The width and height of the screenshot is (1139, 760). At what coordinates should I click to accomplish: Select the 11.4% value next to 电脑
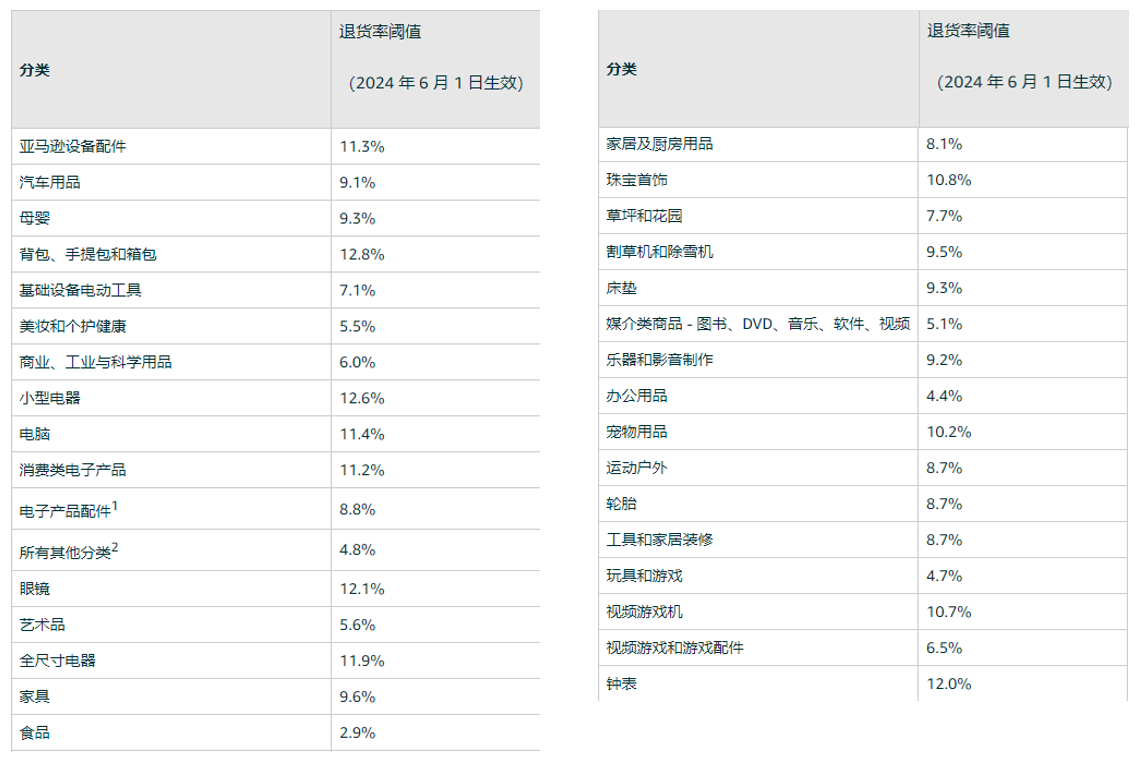(362, 434)
